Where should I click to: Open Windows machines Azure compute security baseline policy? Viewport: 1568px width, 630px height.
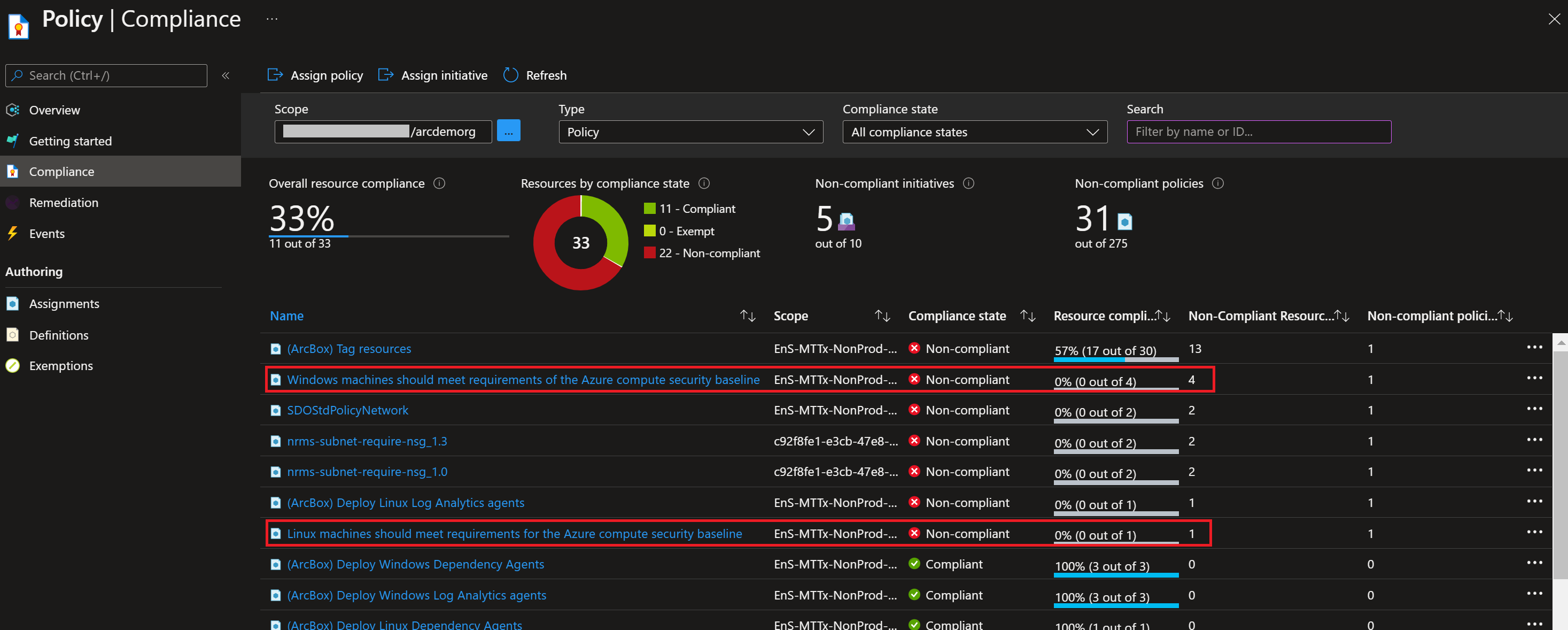(x=523, y=380)
